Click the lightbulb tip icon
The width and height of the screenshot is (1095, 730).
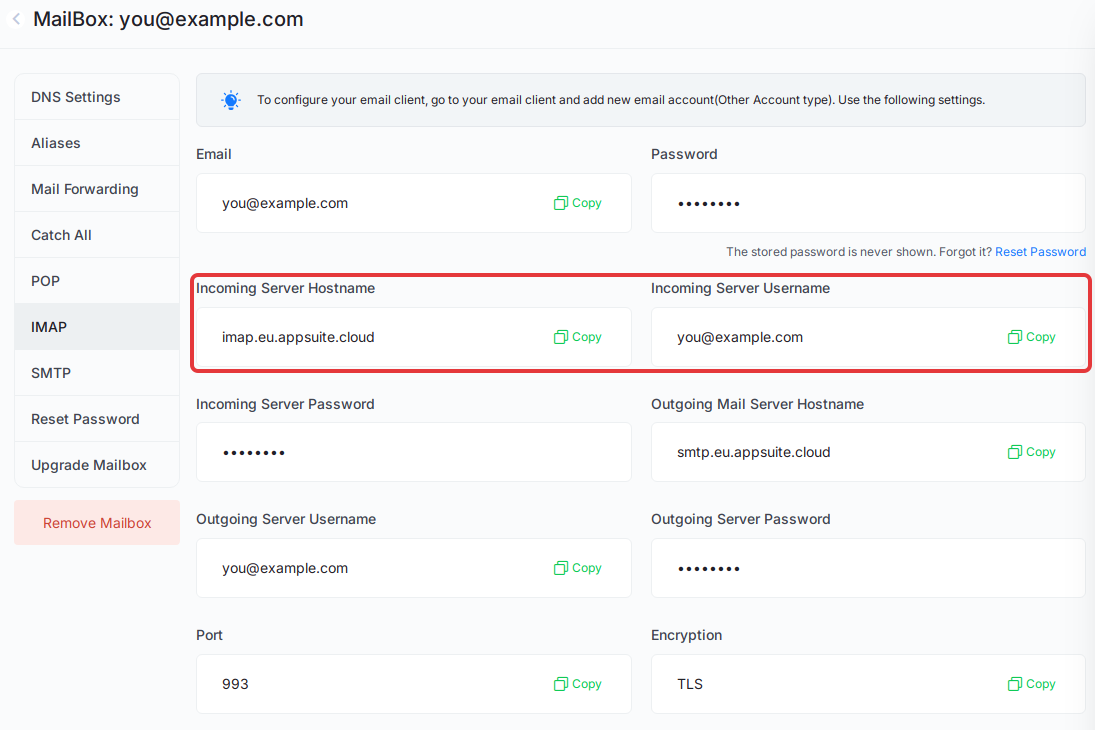[231, 100]
